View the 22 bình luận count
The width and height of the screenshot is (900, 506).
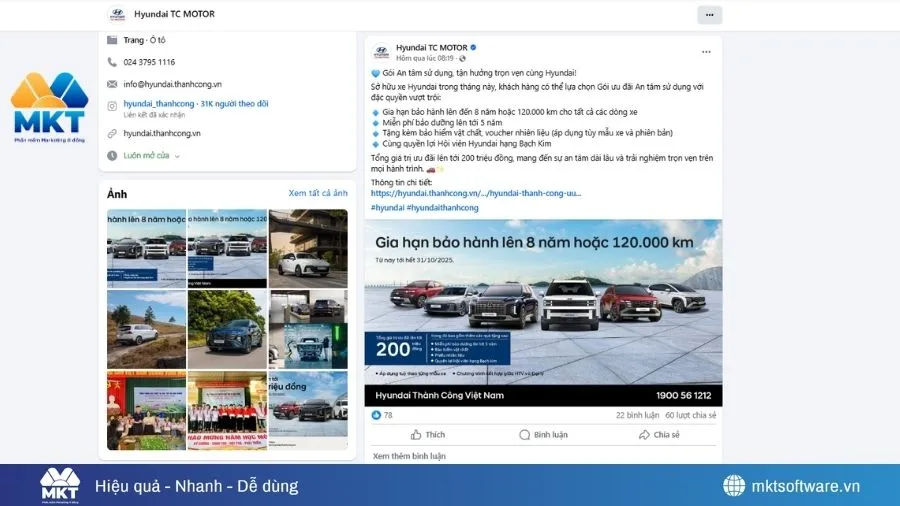tap(637, 415)
